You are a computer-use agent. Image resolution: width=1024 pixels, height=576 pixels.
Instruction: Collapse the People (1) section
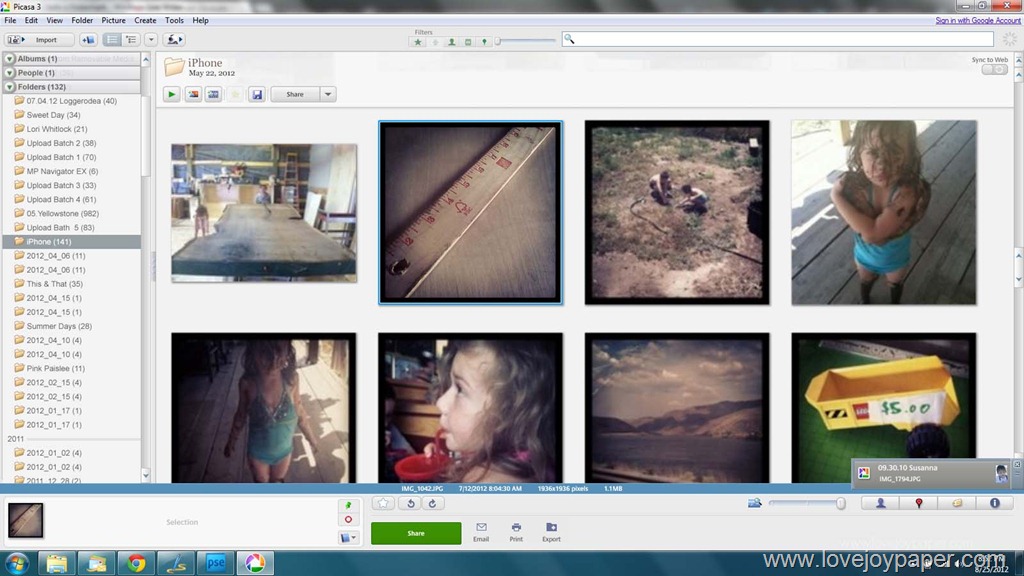(x=10, y=72)
